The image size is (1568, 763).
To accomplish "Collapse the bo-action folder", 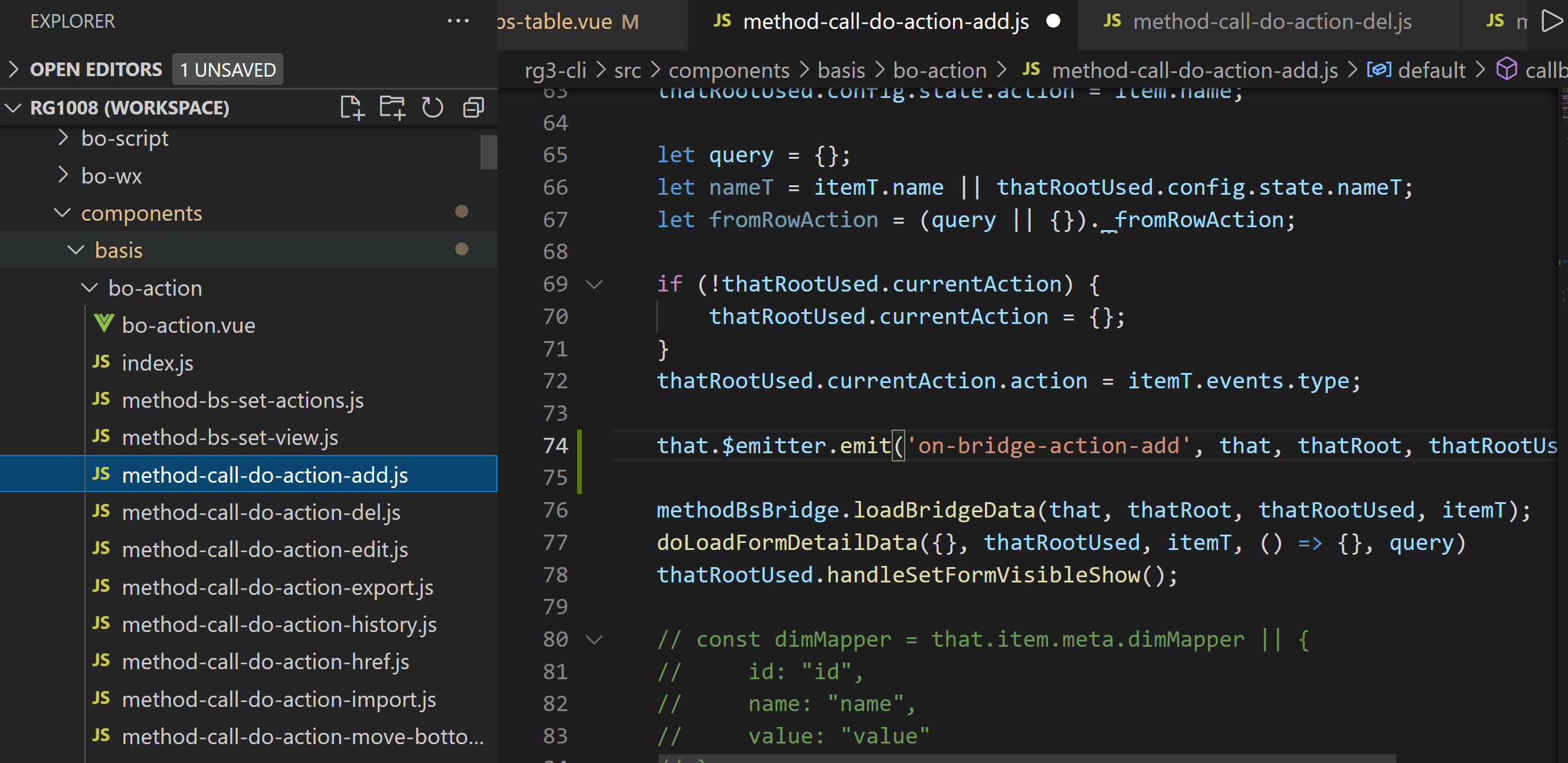I will pyautogui.click(x=90, y=288).
